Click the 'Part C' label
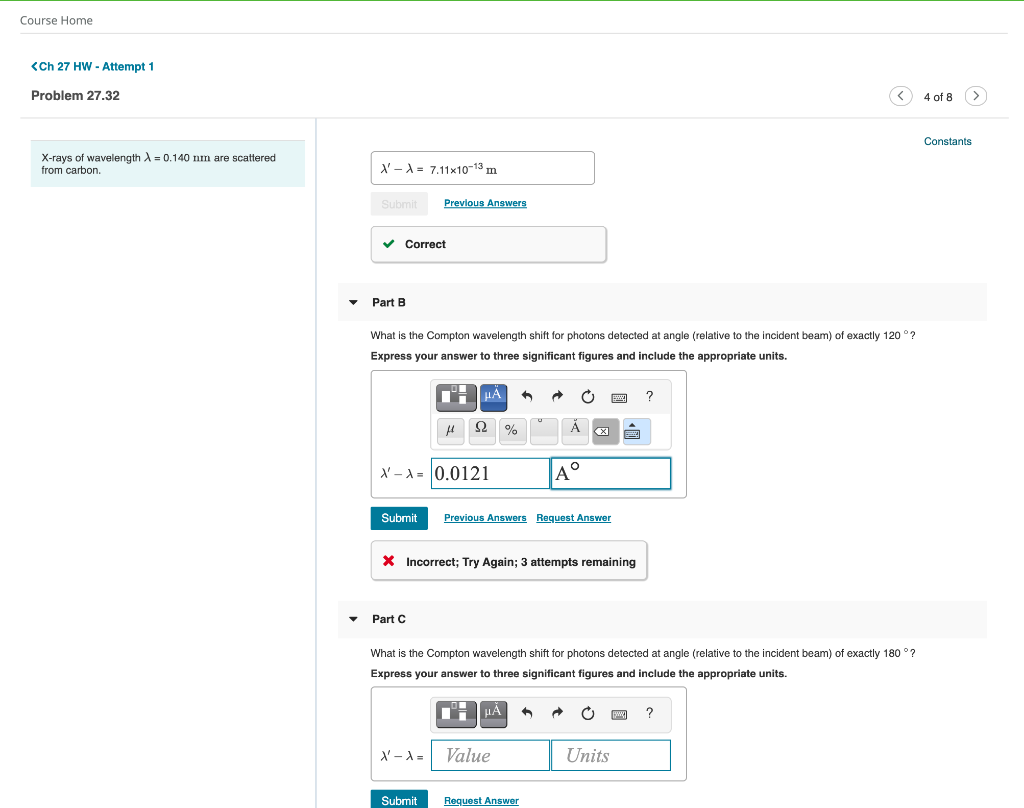 click(x=389, y=619)
